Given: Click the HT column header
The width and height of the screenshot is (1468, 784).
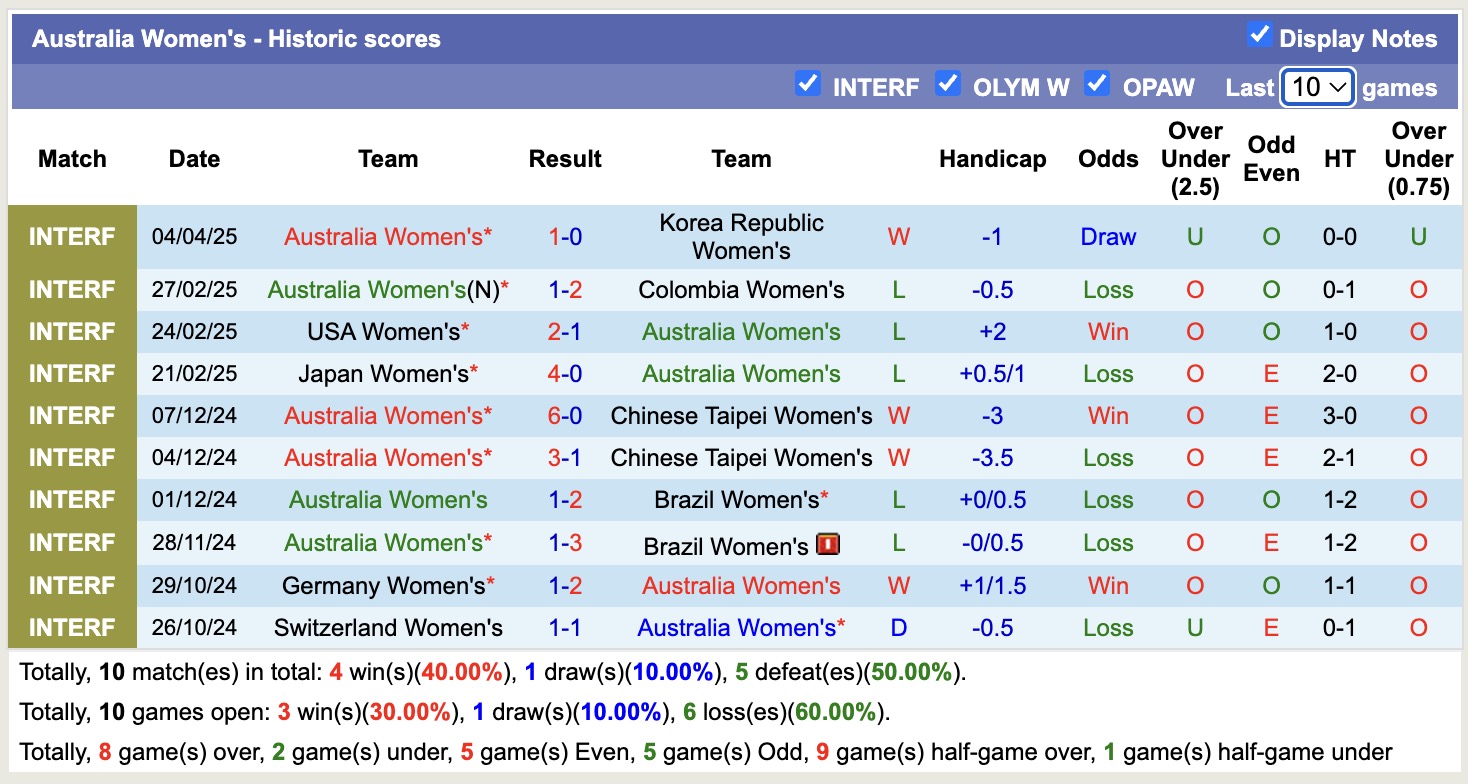Looking at the screenshot, I should tap(1338, 159).
